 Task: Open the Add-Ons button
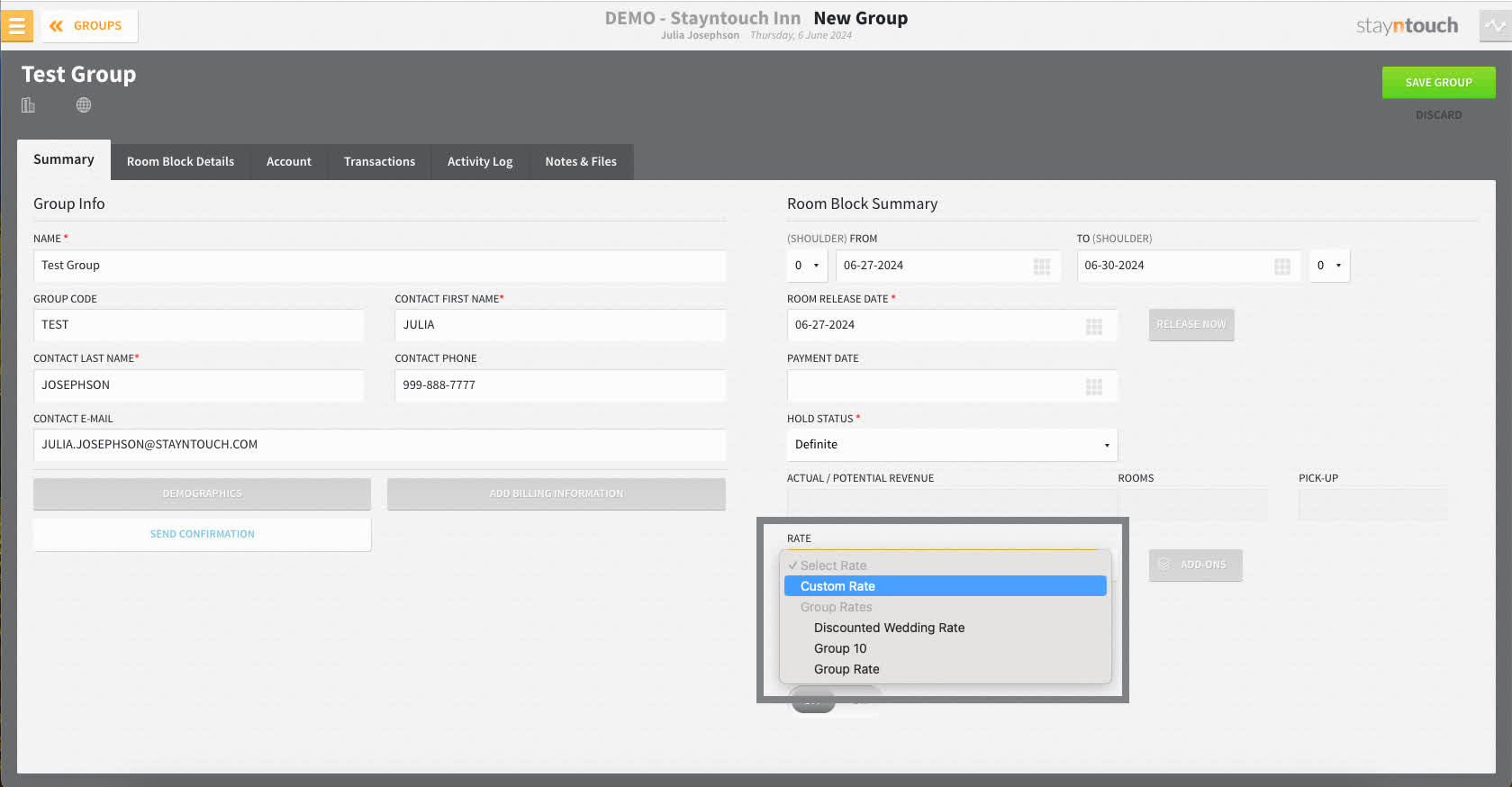click(x=1195, y=565)
